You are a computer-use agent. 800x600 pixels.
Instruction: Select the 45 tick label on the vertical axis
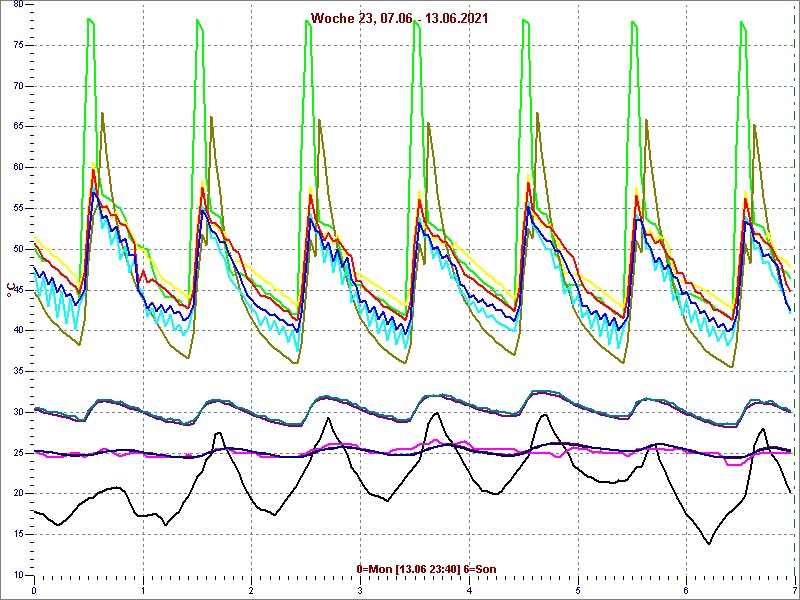pos(17,290)
